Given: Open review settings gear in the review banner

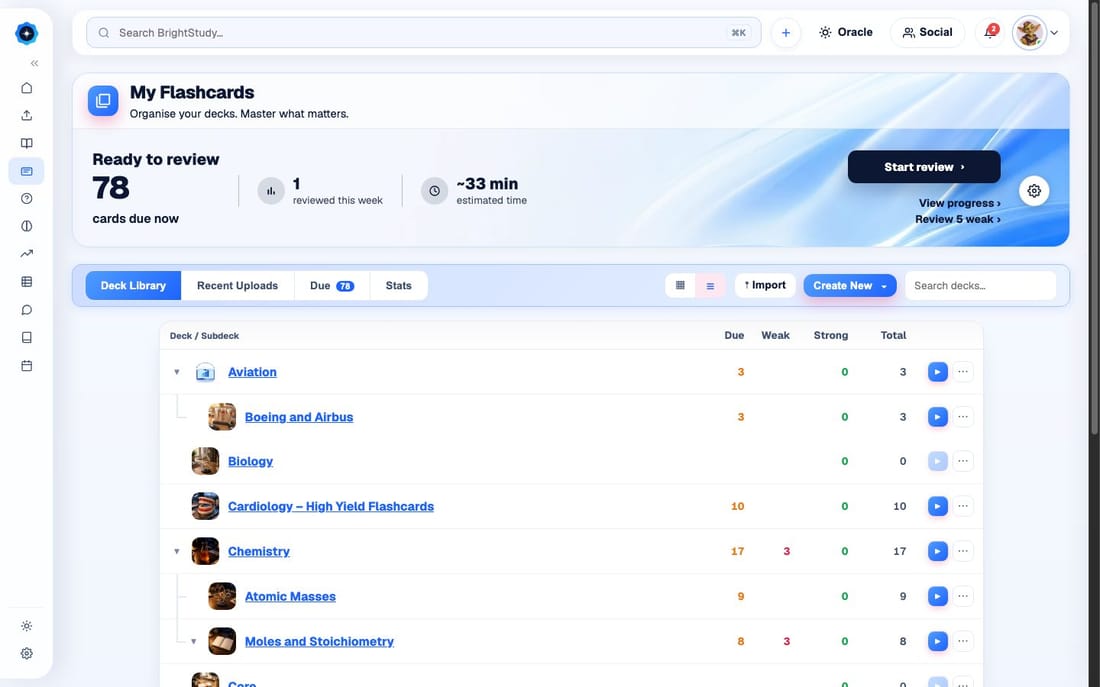Looking at the screenshot, I should click(x=1034, y=190).
